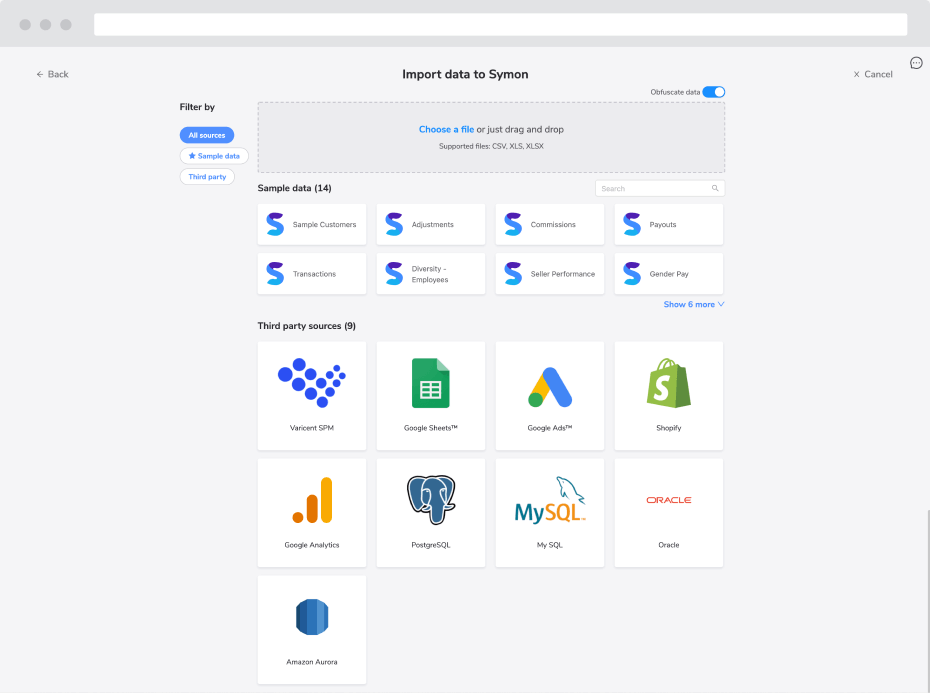Image resolution: width=930 pixels, height=693 pixels.
Task: Click the Adjustments Symon logo icon
Action: [394, 224]
